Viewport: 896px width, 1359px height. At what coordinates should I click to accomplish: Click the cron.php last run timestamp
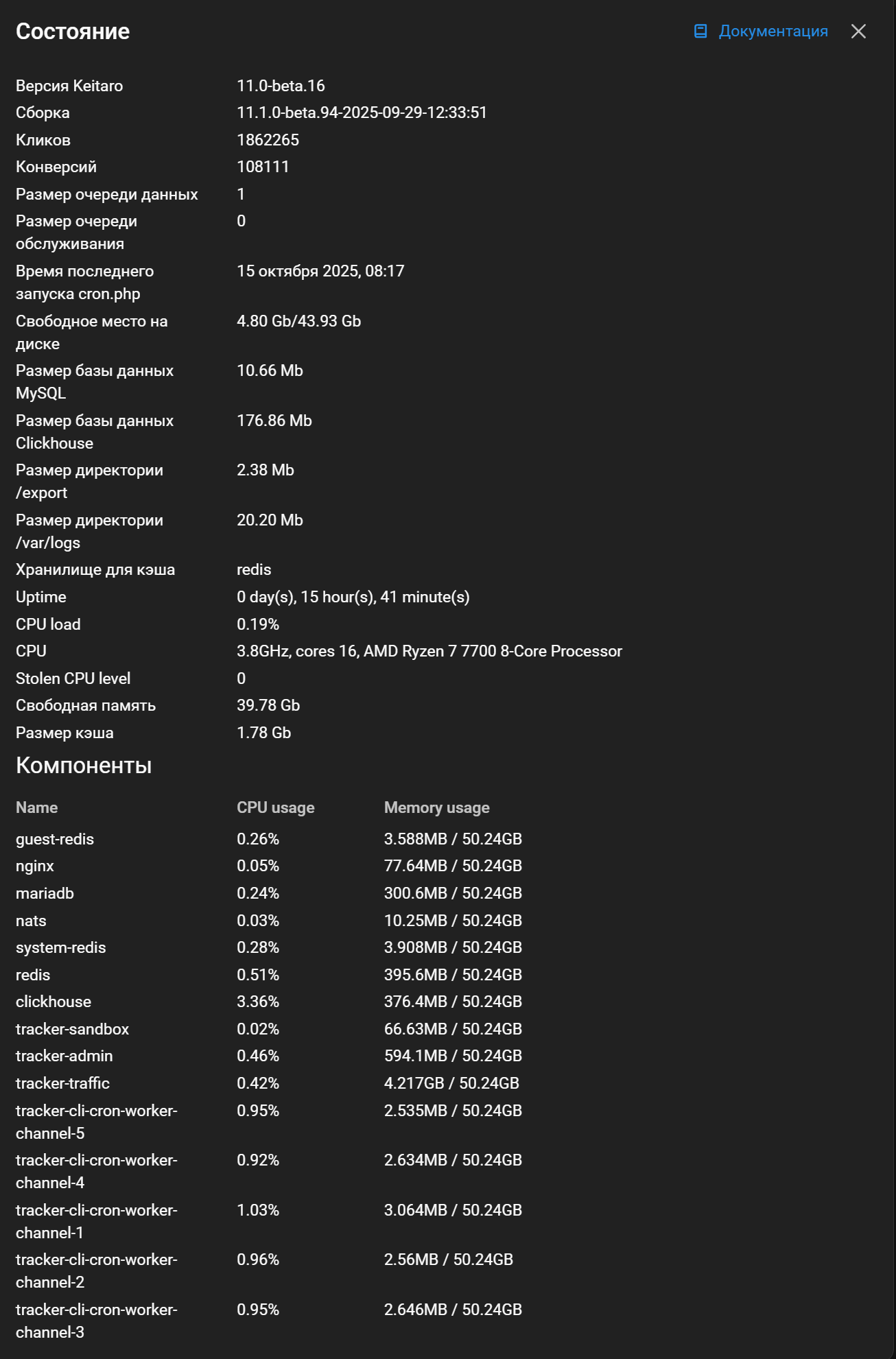pos(320,271)
